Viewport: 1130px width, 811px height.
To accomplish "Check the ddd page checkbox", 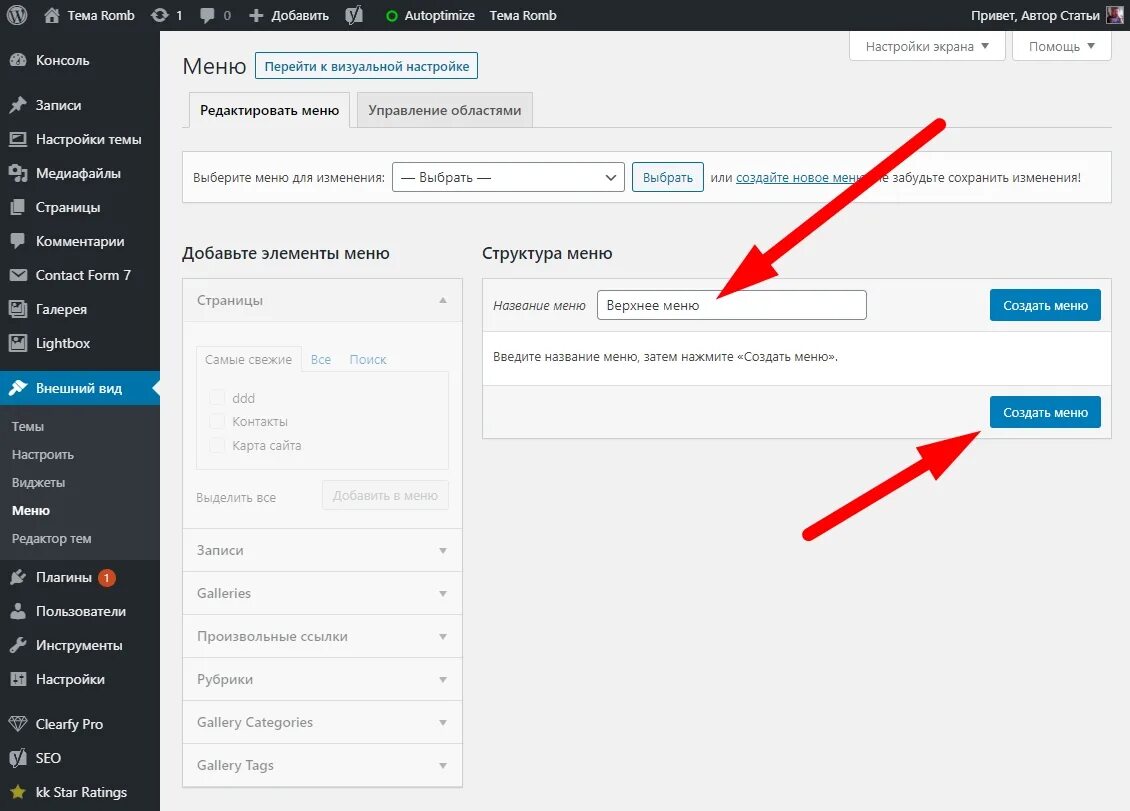I will coord(217,398).
